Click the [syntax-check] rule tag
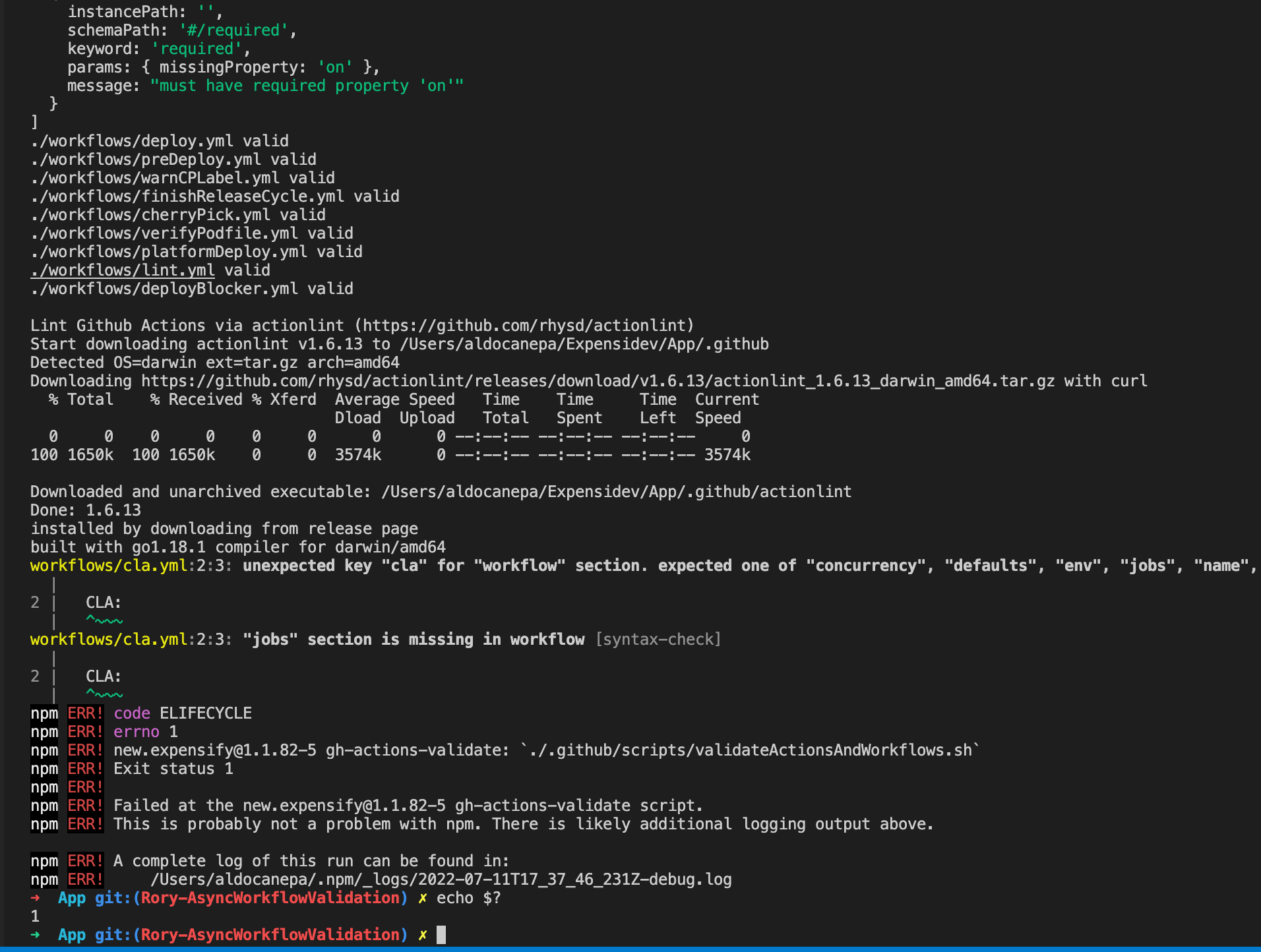The width and height of the screenshot is (1261, 952). (658, 640)
